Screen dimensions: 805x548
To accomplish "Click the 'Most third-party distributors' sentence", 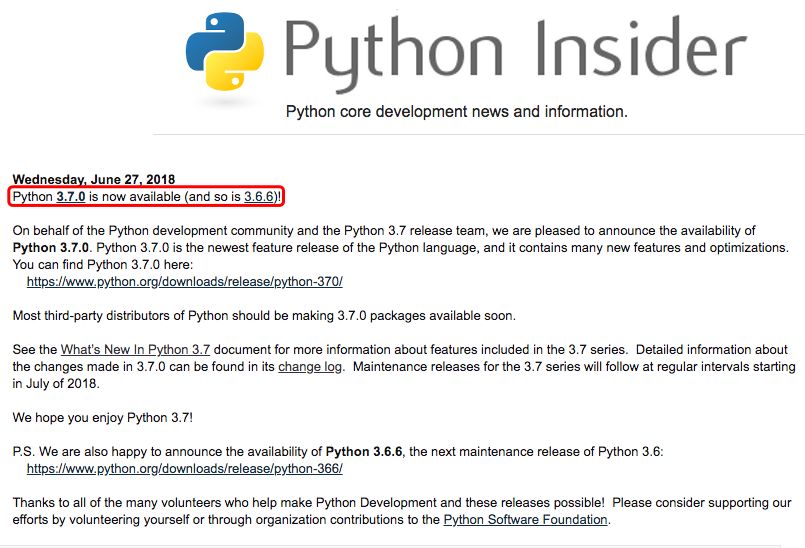I will [264, 316].
